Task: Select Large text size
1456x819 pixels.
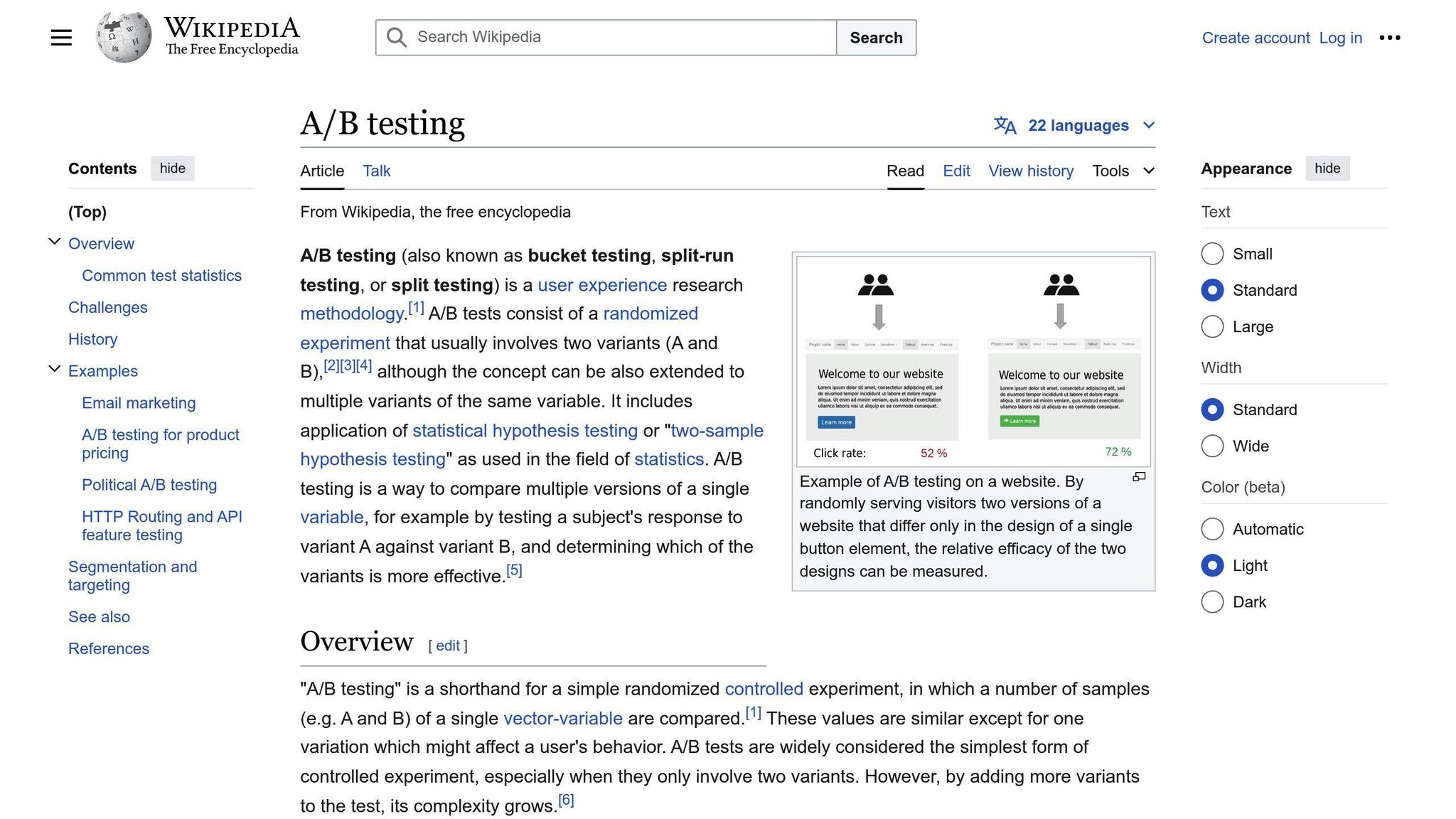Action: pyautogui.click(x=1212, y=326)
